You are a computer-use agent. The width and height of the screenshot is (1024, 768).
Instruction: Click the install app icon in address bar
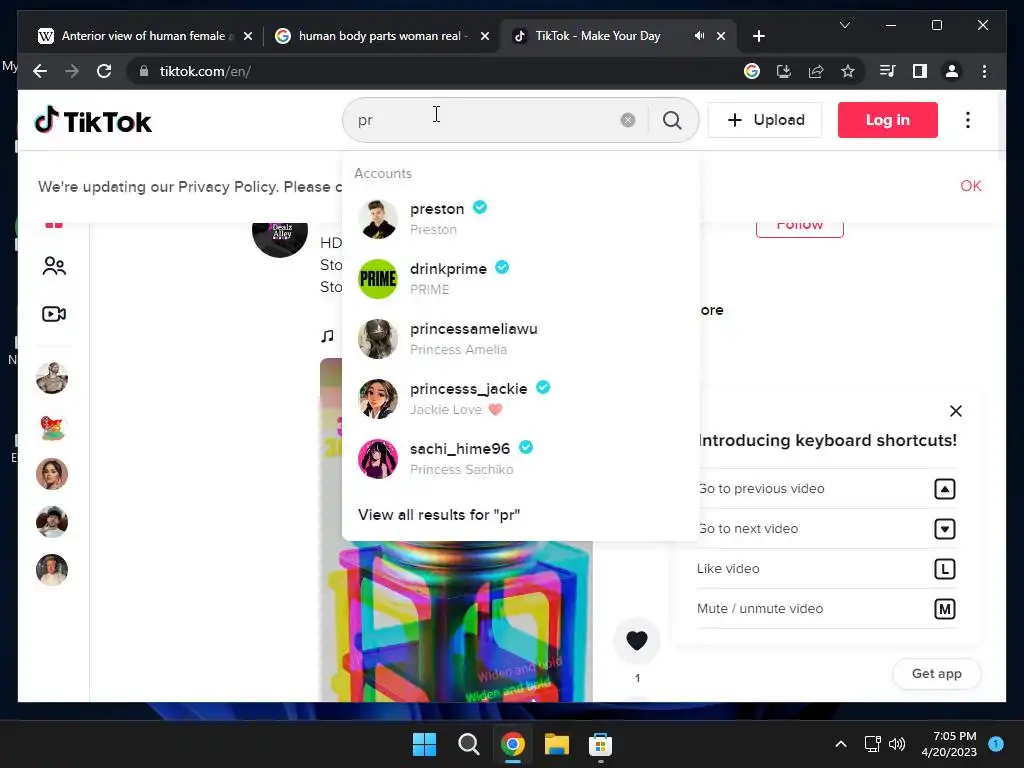[784, 71]
